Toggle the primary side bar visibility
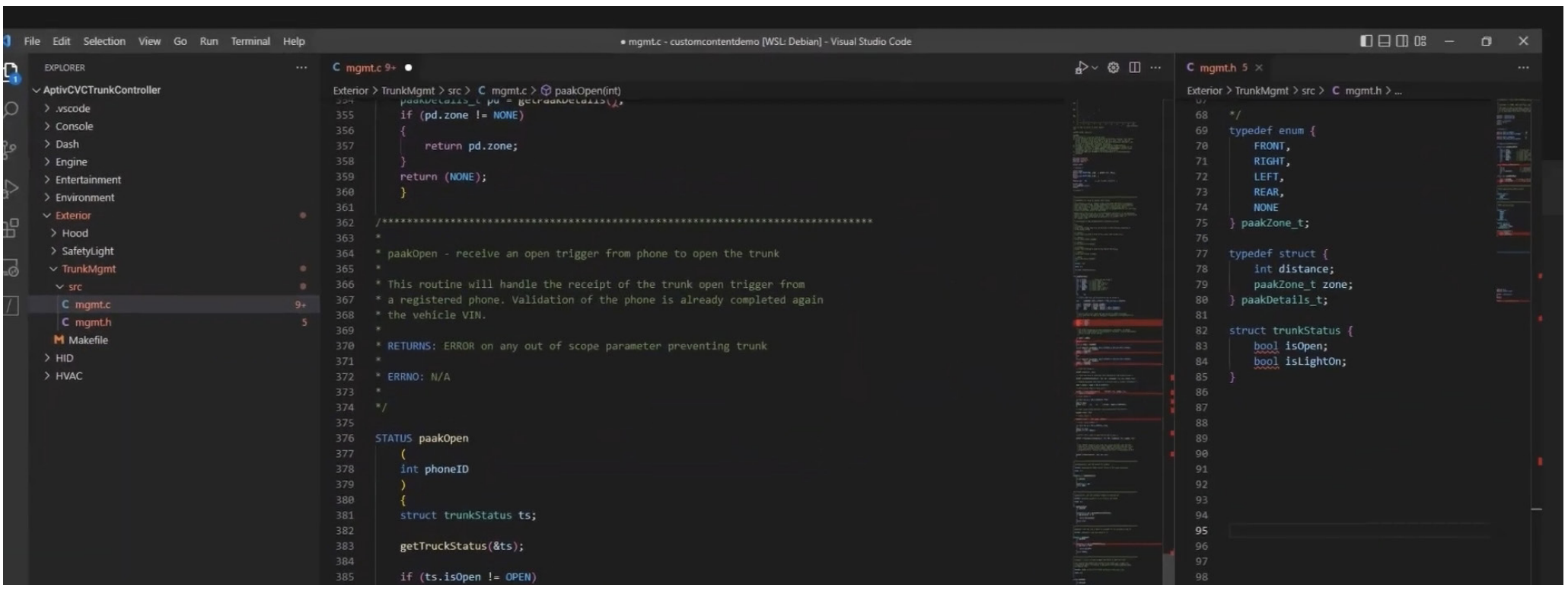Viewport: 1568px width, 591px height. [x=1366, y=41]
